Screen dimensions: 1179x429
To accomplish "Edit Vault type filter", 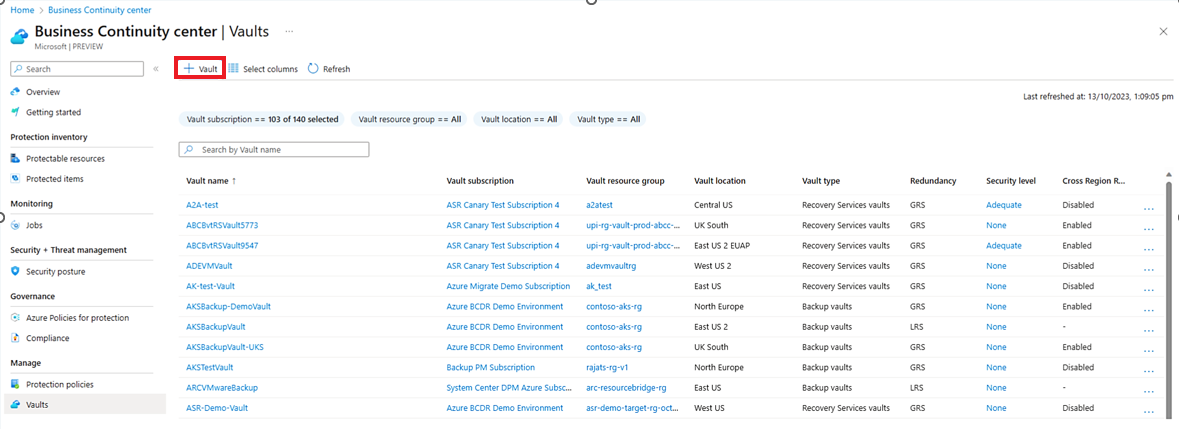I will pos(608,119).
